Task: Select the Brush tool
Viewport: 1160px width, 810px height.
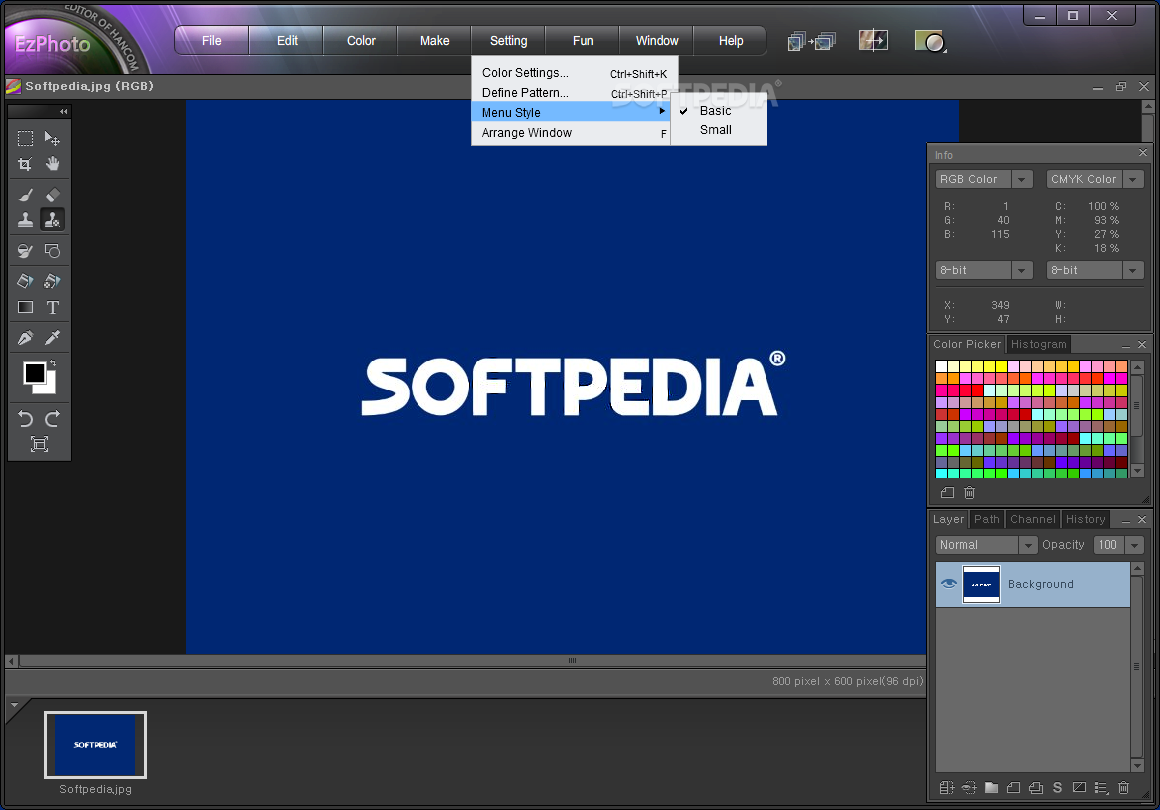Action: (25, 195)
